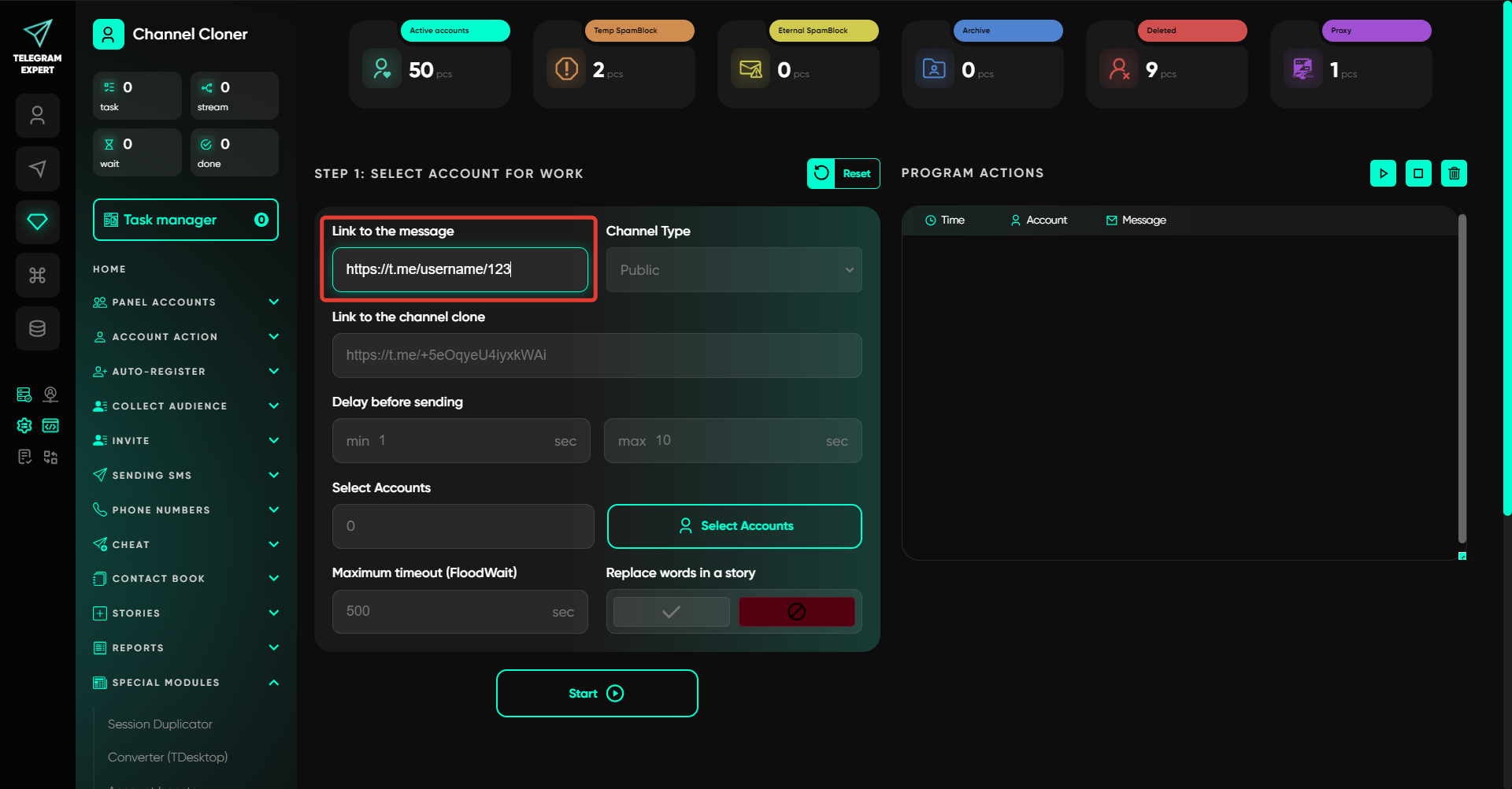Viewport: 1512px width, 789px height.
Task: Click the trash icon in Program Actions
Action: [x=1454, y=173]
